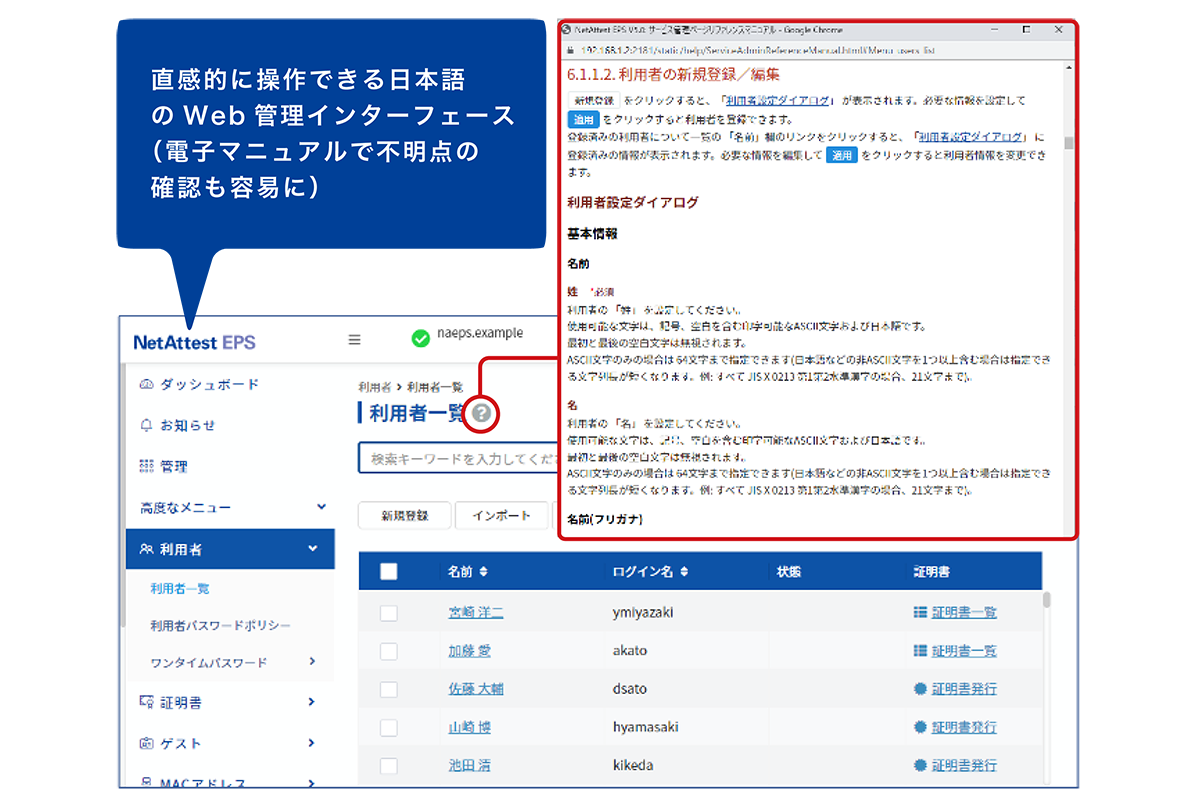Image resolution: width=1200 pixels, height=800 pixels.
Task: Expand the 高度なメニュー section
Action: tap(321, 507)
